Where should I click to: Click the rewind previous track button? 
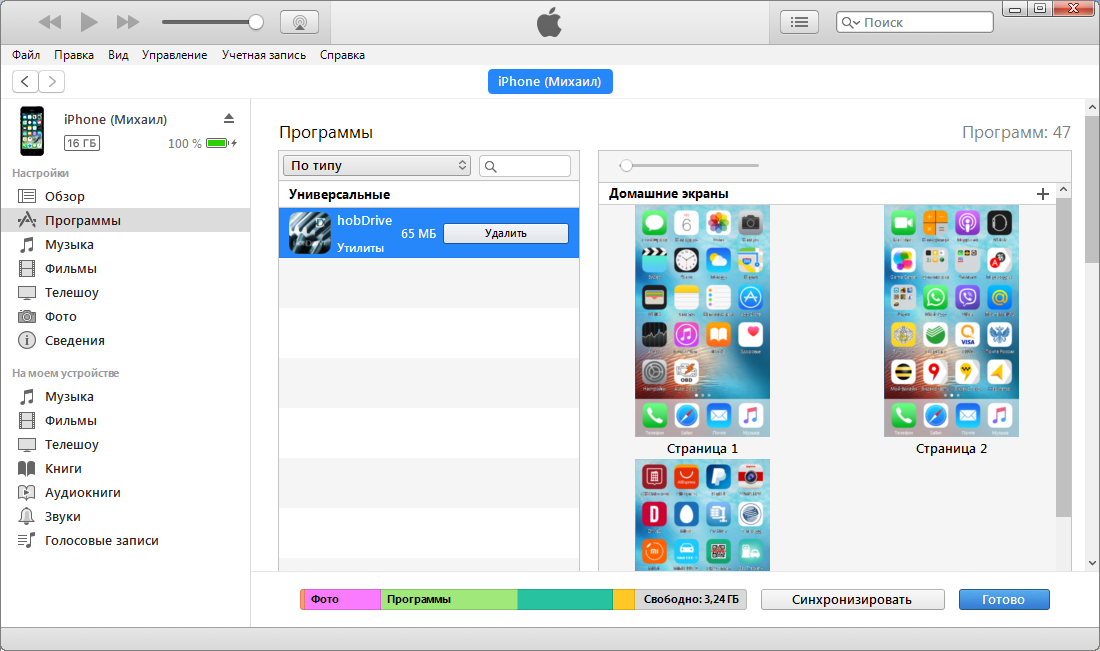(50, 22)
